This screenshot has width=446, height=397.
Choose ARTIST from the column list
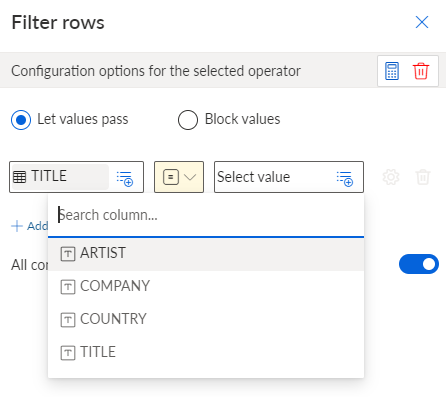[x=206, y=253]
